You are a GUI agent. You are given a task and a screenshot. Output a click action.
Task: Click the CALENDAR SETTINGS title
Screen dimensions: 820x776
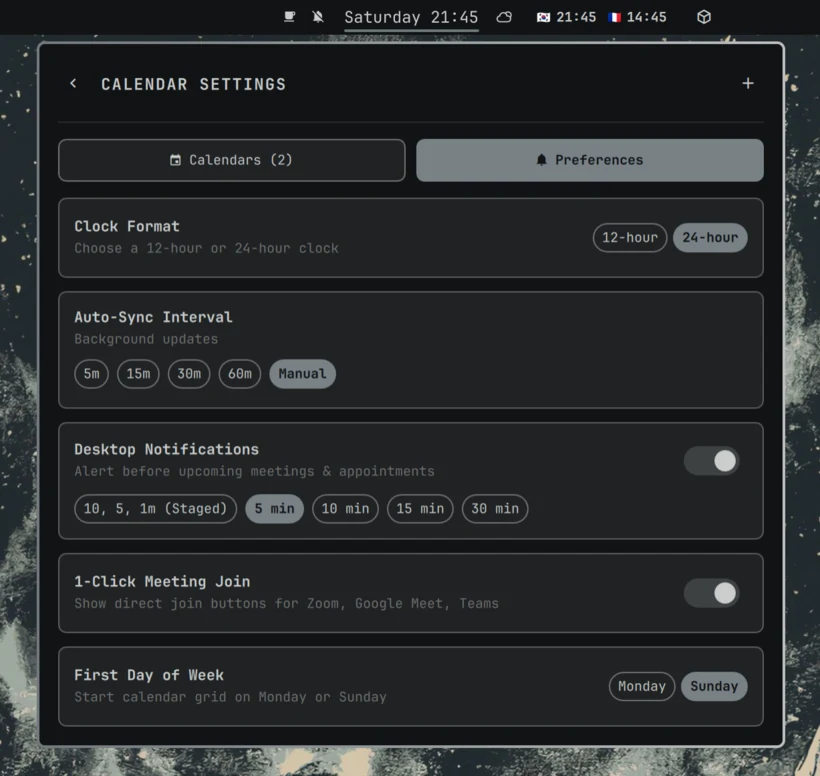pos(193,84)
